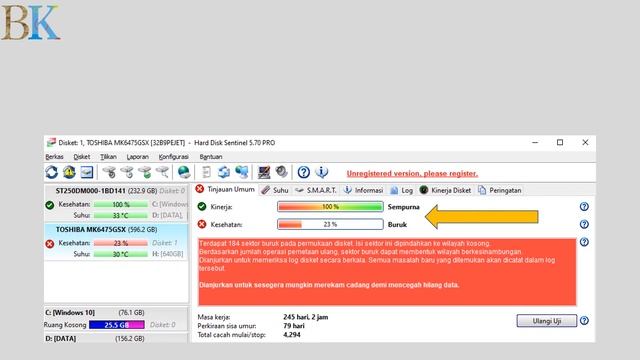The image size is (640, 360).
Task: Open the Bantuan menu
Action: 211,157
